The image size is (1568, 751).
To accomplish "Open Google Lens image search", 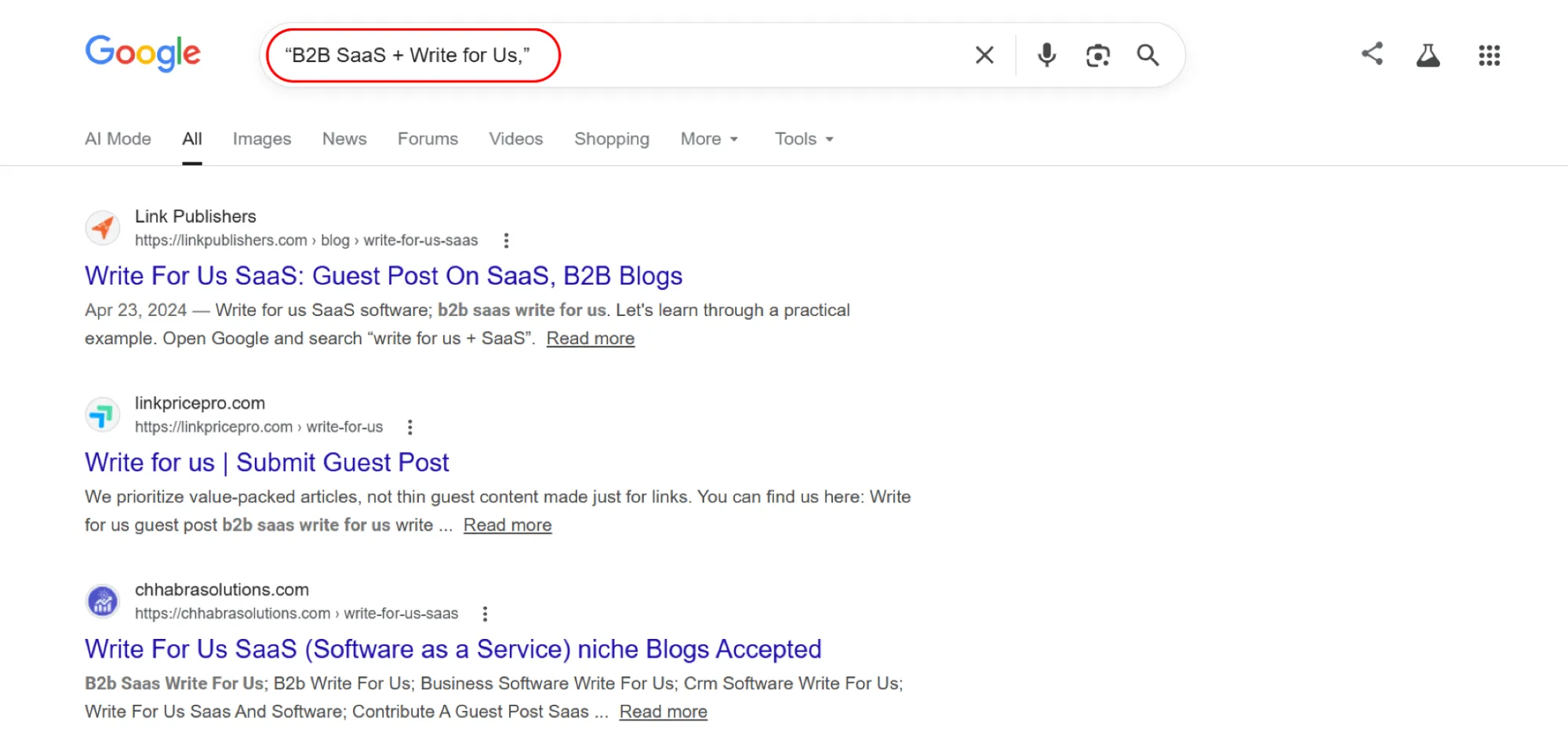I will tap(1097, 55).
